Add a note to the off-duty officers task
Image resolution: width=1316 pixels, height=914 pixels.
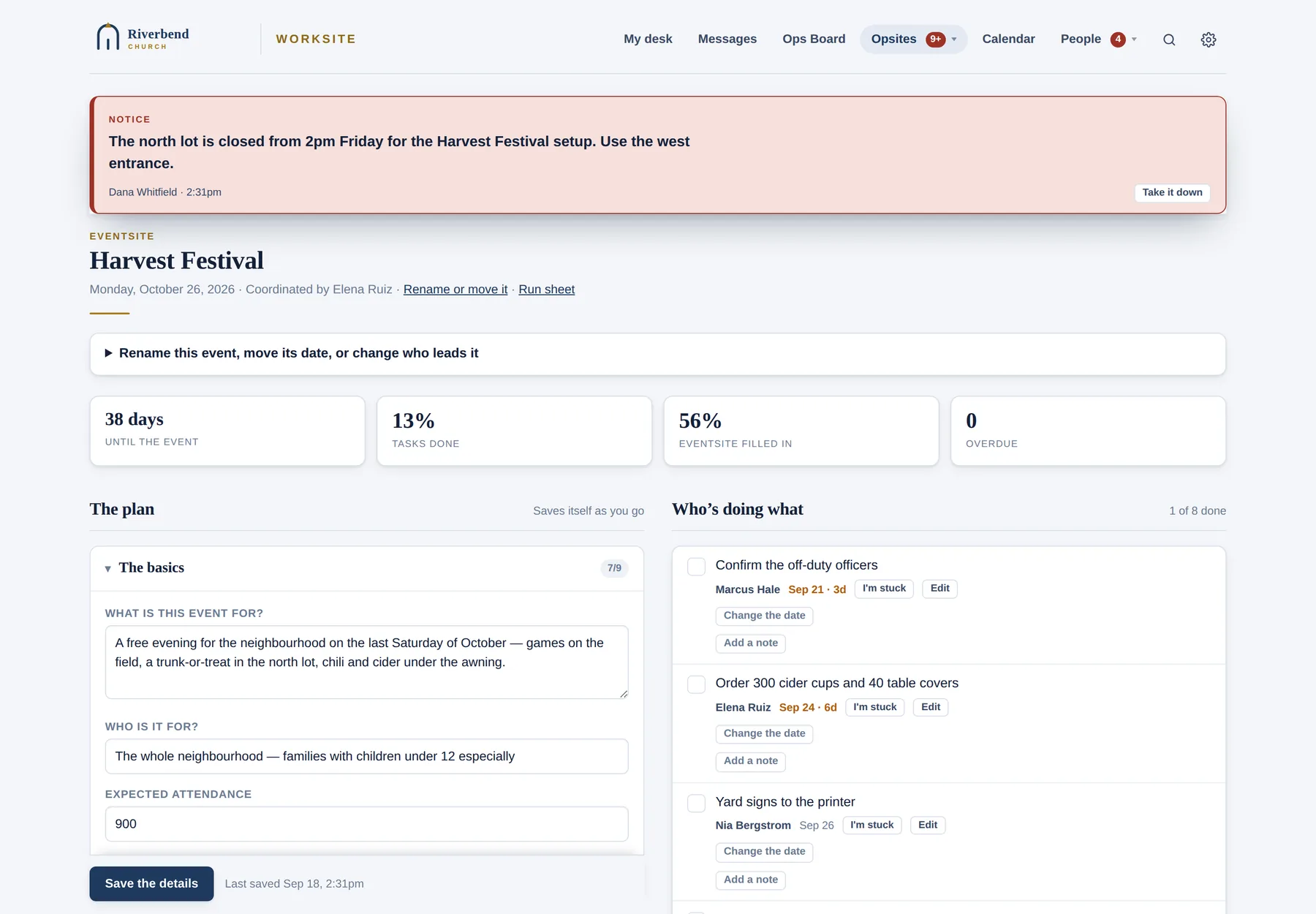click(x=751, y=643)
